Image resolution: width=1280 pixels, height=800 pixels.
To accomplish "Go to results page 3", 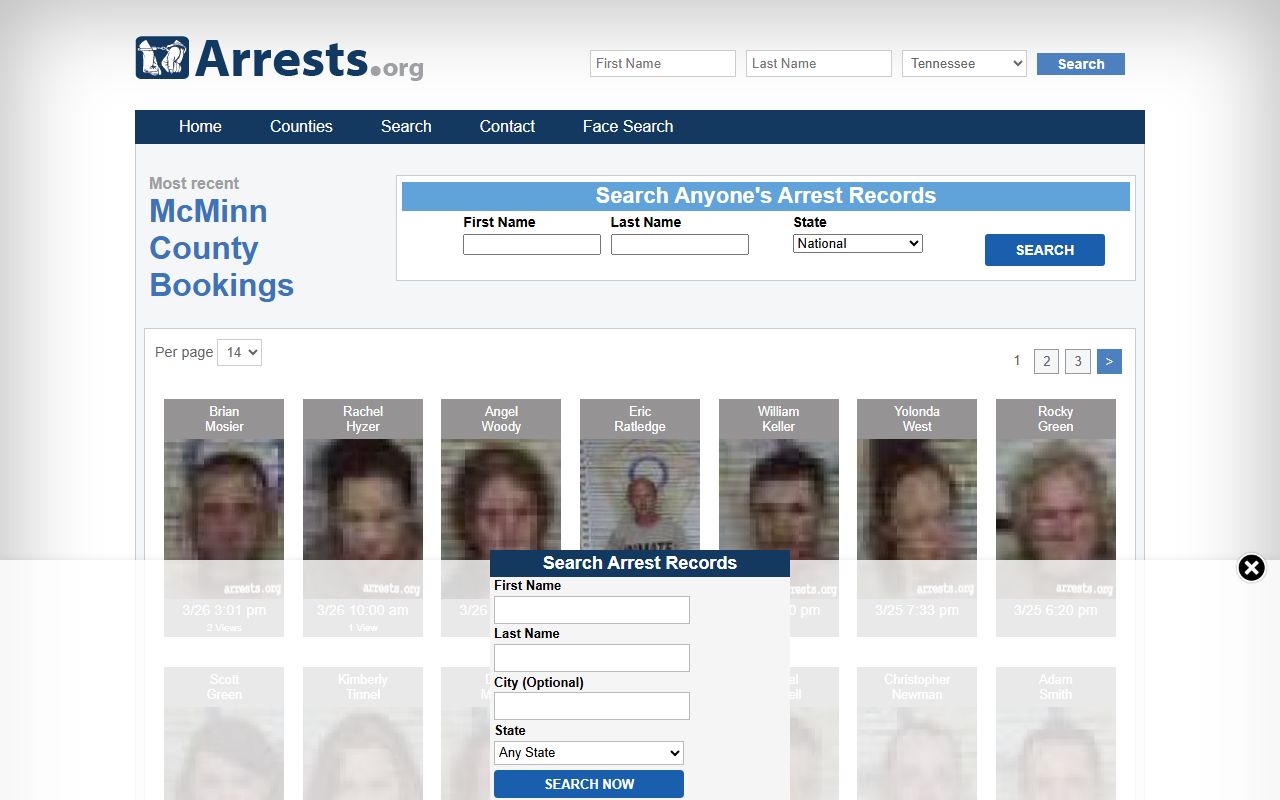I will point(1078,361).
